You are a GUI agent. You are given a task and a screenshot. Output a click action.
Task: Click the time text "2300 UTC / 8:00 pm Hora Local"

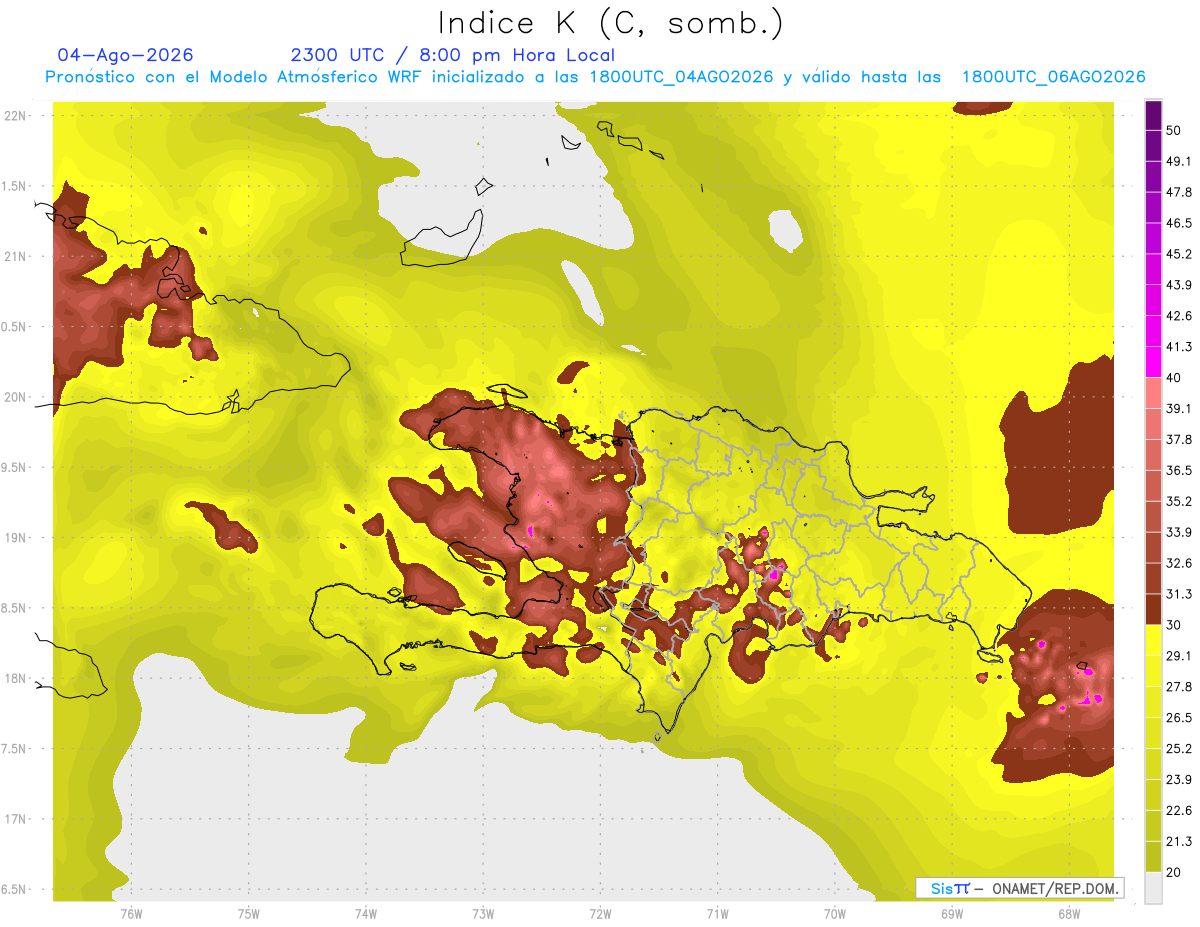[x=453, y=55]
